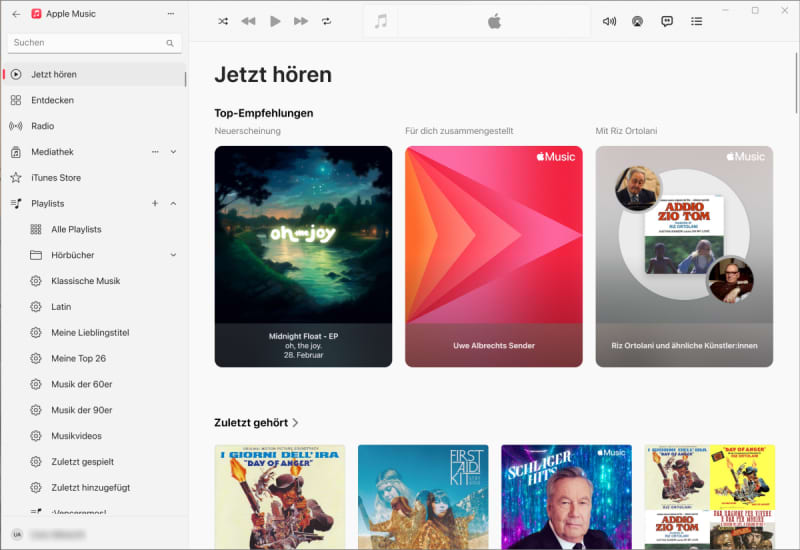Click the Playlists note-list icon
This screenshot has height=550, width=800.
click(x=16, y=204)
